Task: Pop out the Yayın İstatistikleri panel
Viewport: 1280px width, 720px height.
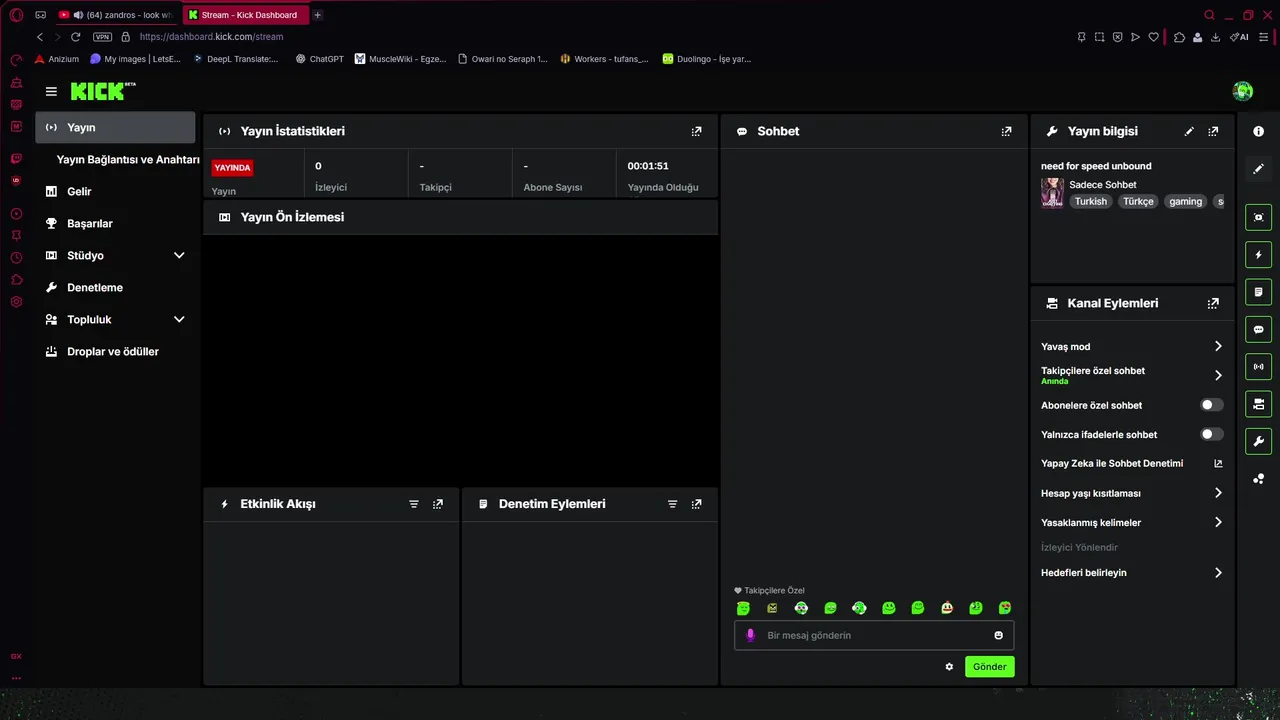Action: tap(697, 131)
